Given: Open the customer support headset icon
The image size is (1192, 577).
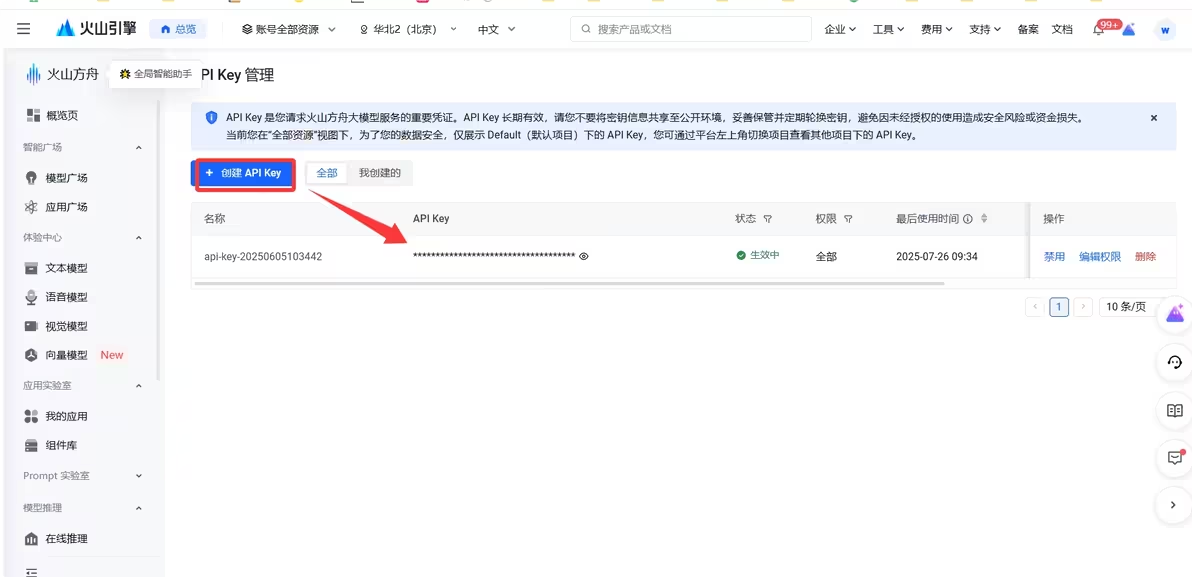Looking at the screenshot, I should pos(1173,362).
